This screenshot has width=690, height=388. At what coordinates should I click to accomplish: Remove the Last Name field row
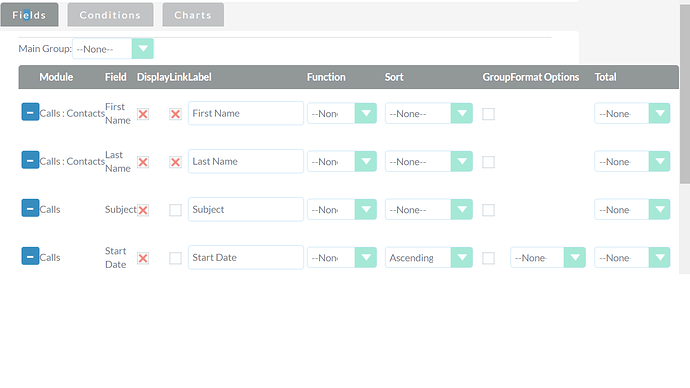pyautogui.click(x=30, y=160)
